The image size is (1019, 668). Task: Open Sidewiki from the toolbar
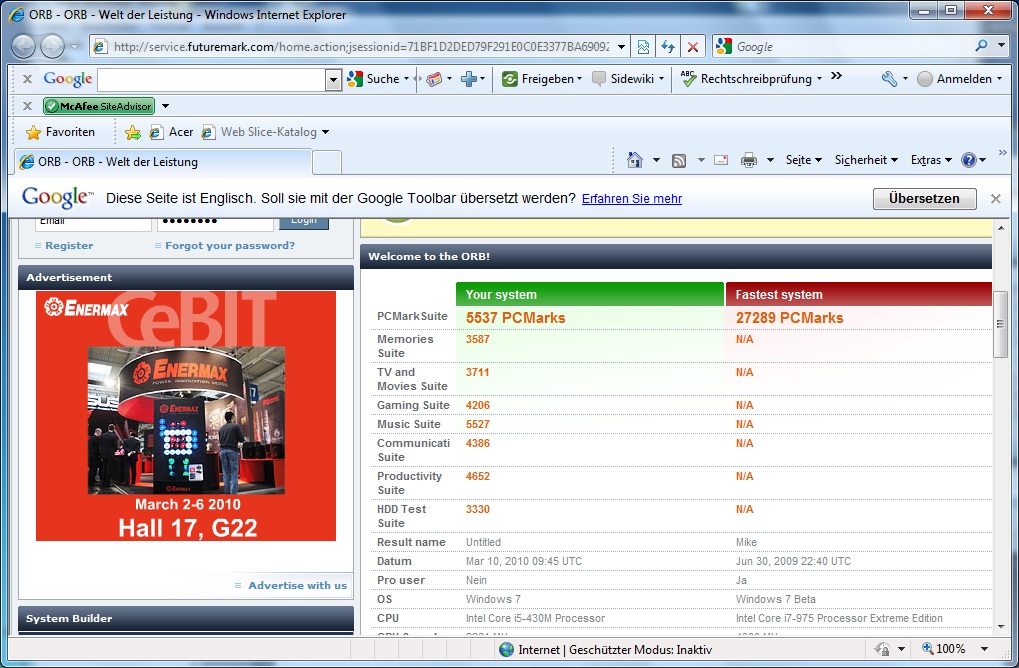[x=628, y=79]
